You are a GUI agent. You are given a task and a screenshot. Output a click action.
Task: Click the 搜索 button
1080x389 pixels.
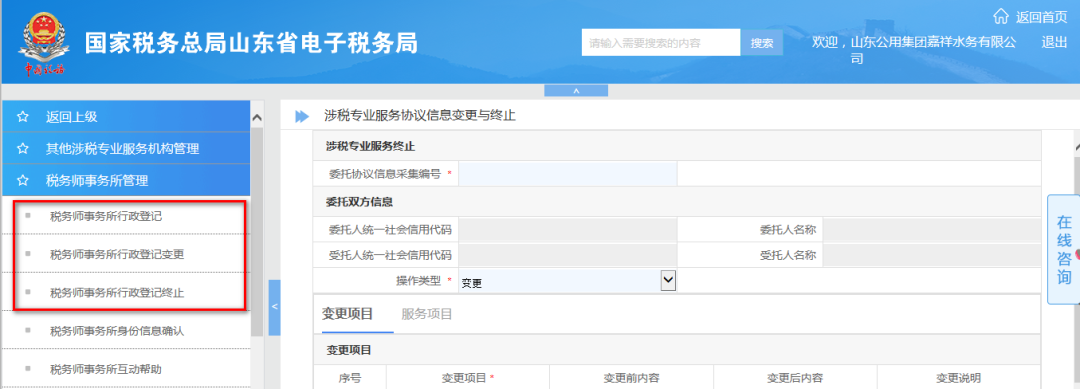click(x=762, y=43)
